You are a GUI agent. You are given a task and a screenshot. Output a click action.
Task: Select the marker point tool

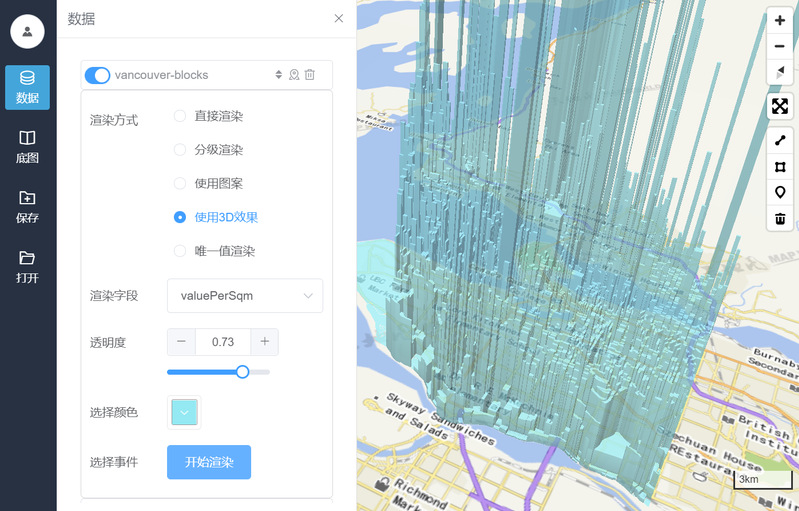(x=780, y=193)
